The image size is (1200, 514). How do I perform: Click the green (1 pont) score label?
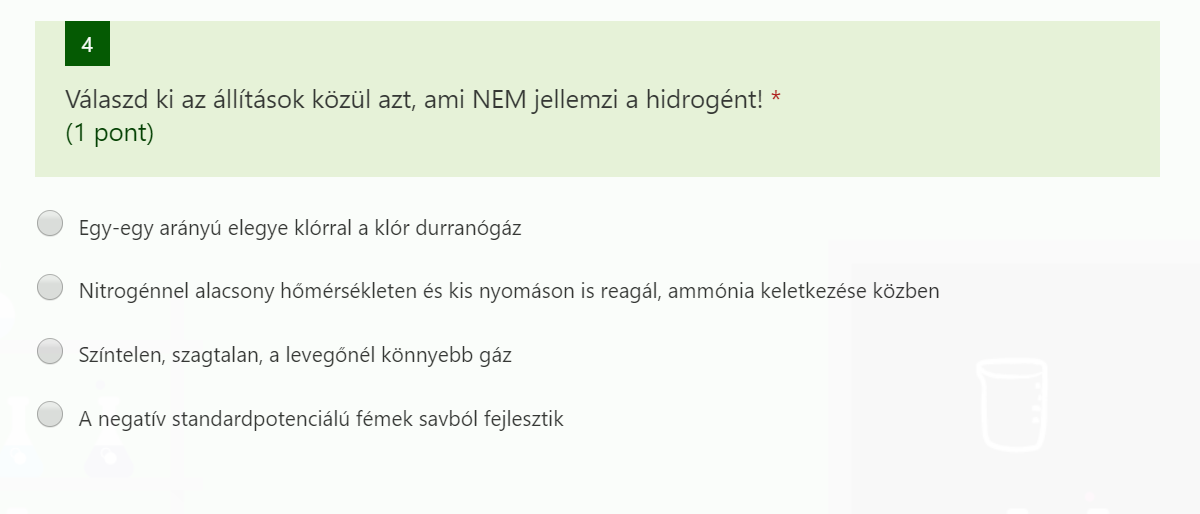point(110,133)
